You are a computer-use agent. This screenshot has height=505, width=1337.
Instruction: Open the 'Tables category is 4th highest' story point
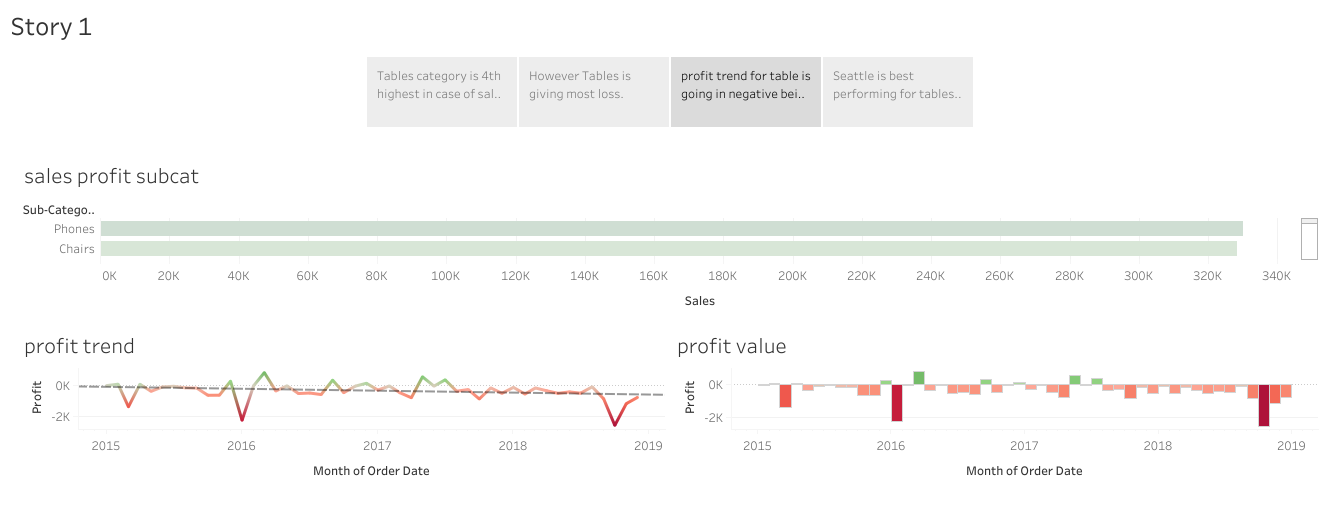(x=441, y=92)
